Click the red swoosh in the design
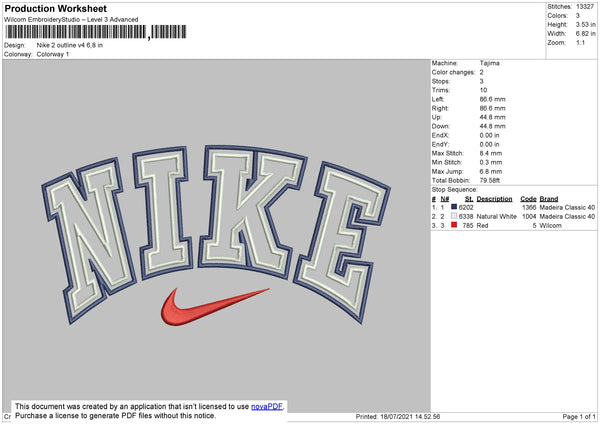Screen dimensions: 600x424 coord(214,308)
